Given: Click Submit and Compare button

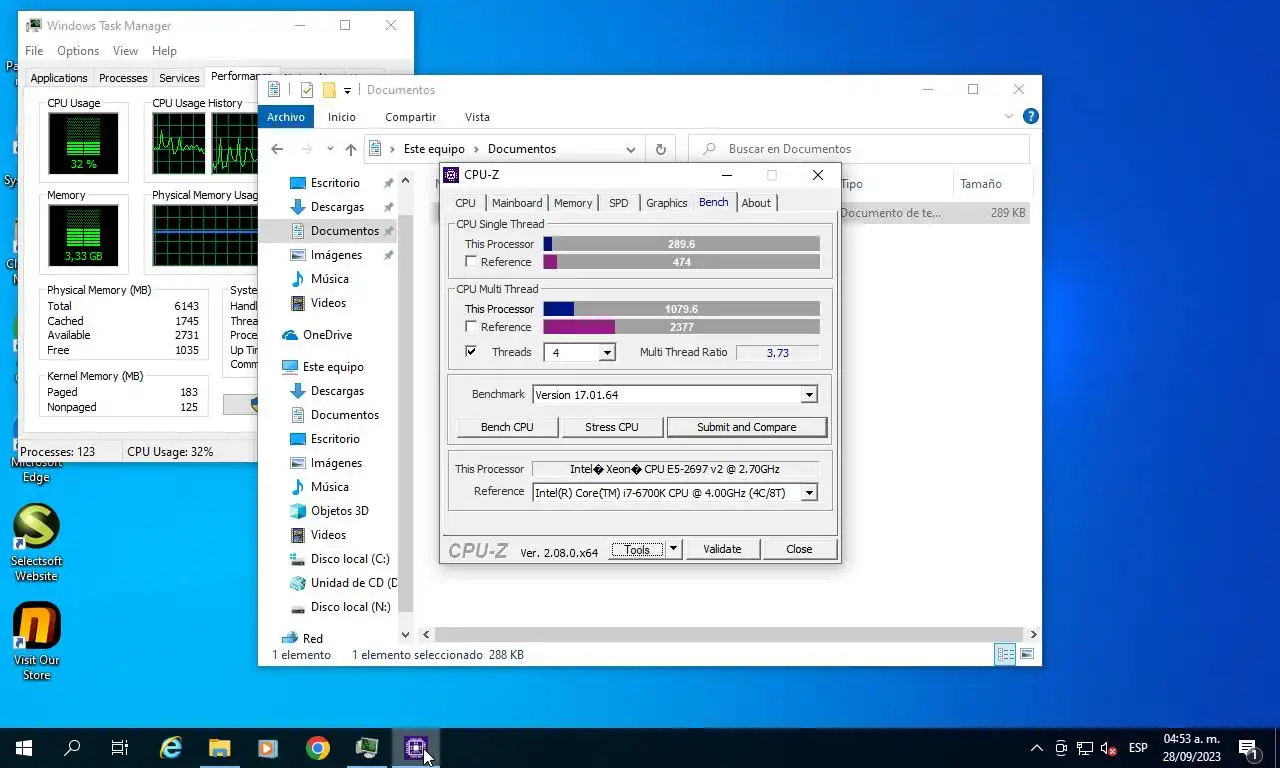Looking at the screenshot, I should click(x=747, y=427).
